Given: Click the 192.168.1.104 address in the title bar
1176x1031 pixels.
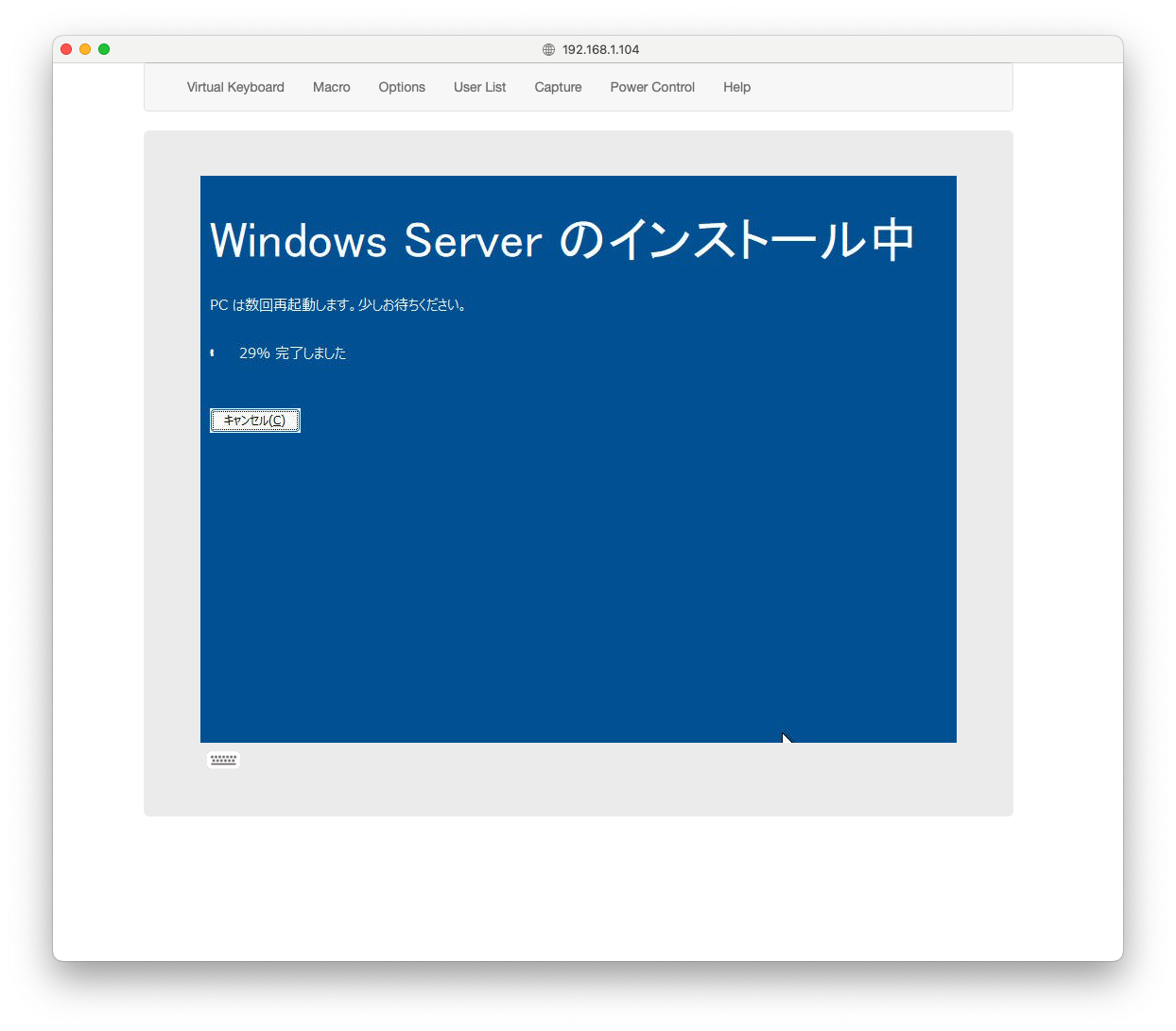Looking at the screenshot, I should 600,49.
